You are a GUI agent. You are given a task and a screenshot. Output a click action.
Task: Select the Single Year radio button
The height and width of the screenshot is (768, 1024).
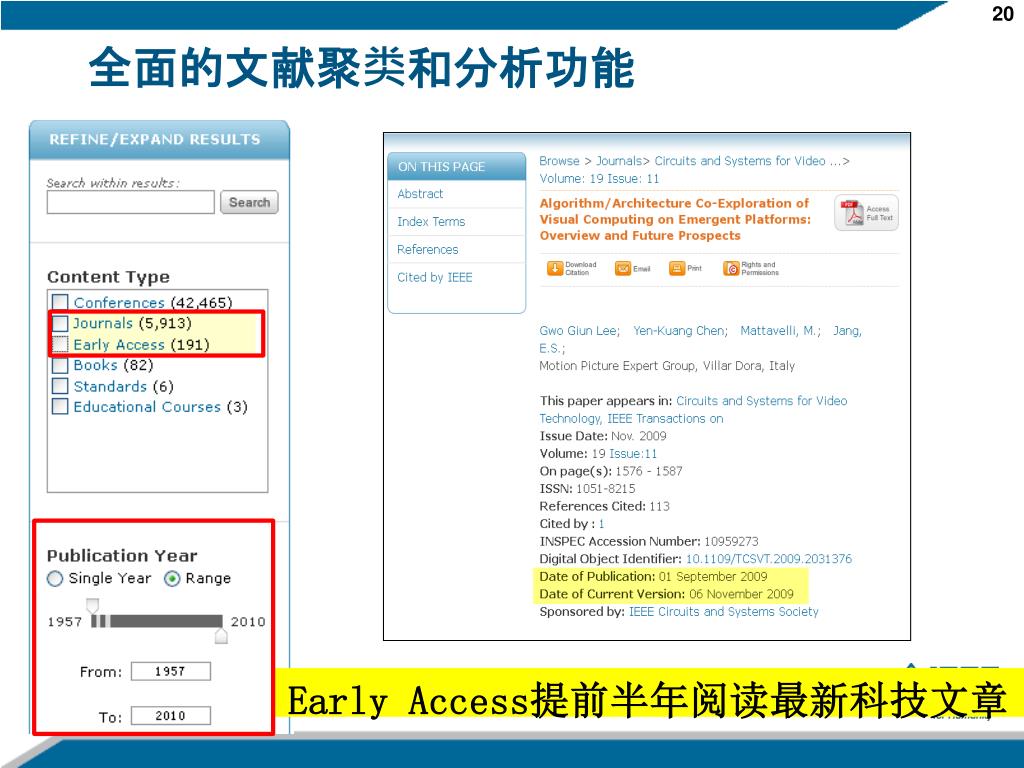[55, 579]
